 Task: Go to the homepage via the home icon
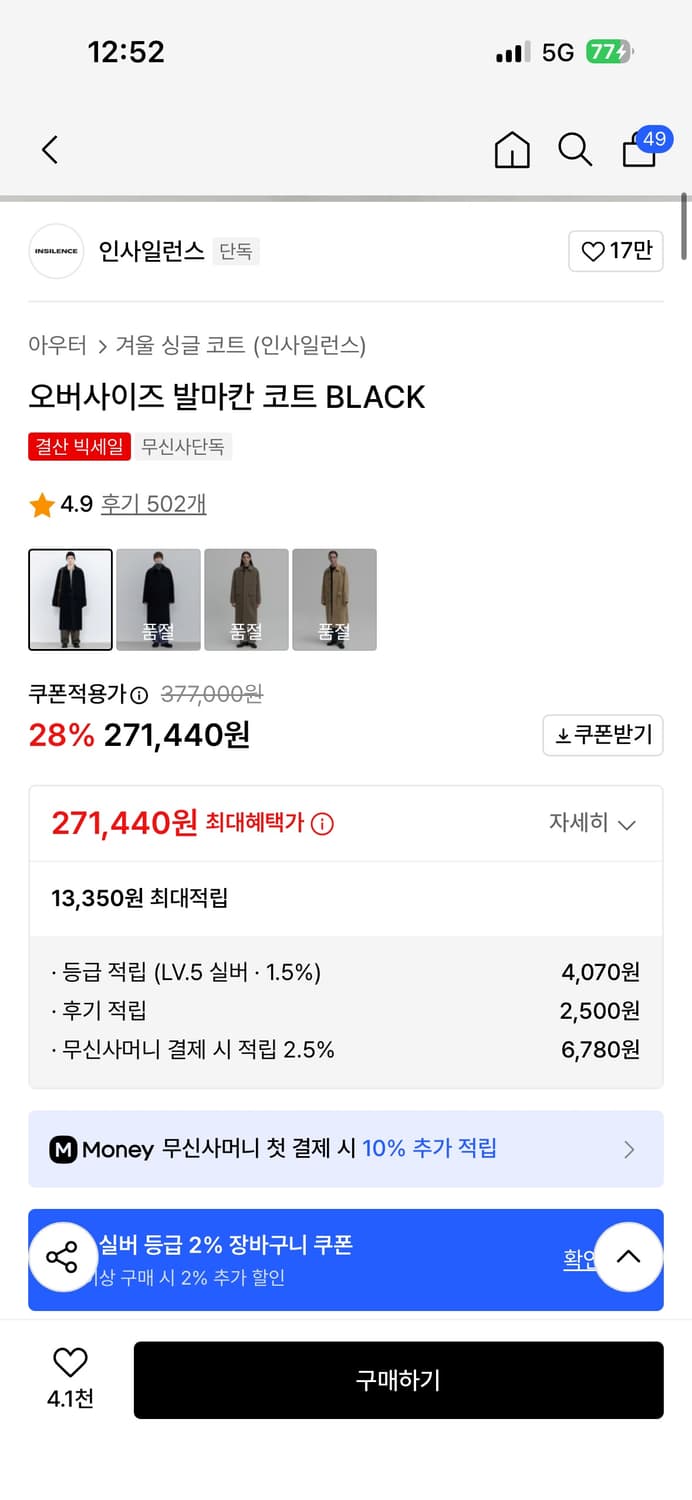tap(511, 150)
